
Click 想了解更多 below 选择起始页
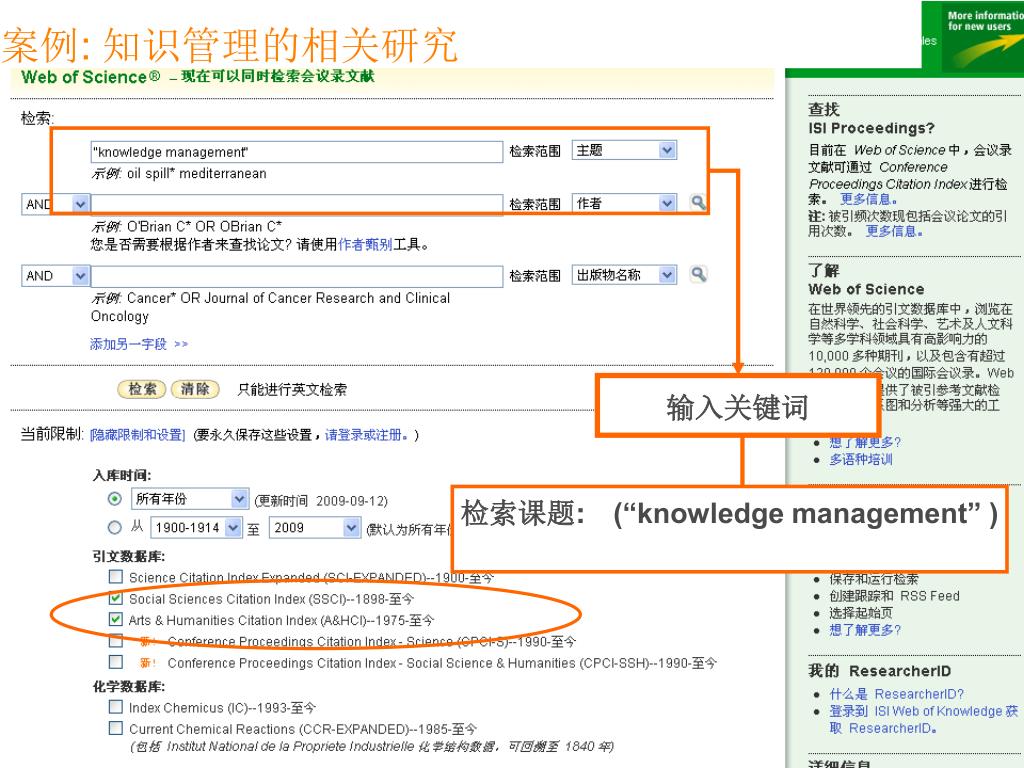pyautogui.click(x=865, y=630)
